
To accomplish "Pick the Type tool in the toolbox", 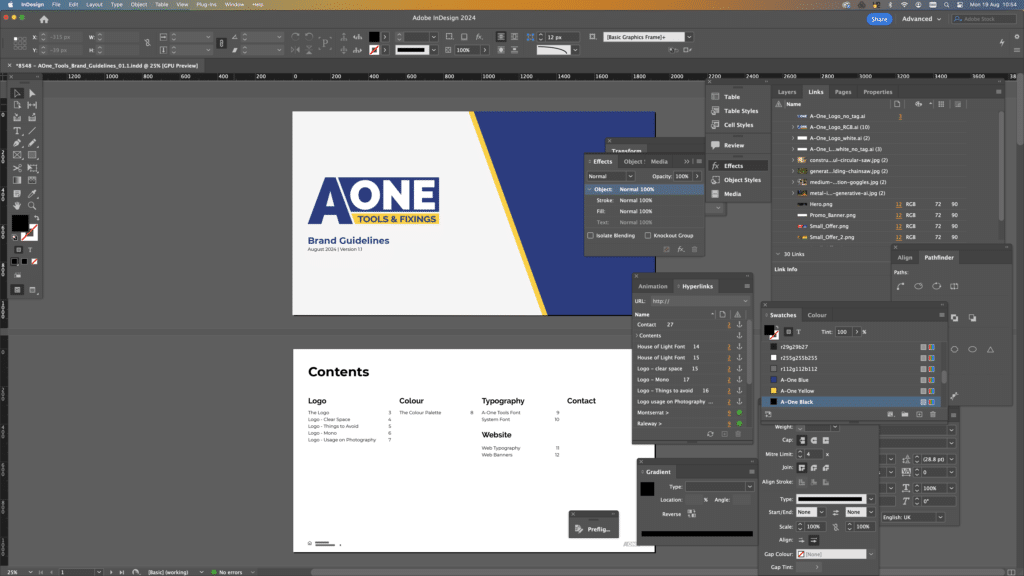I will tap(17, 131).
